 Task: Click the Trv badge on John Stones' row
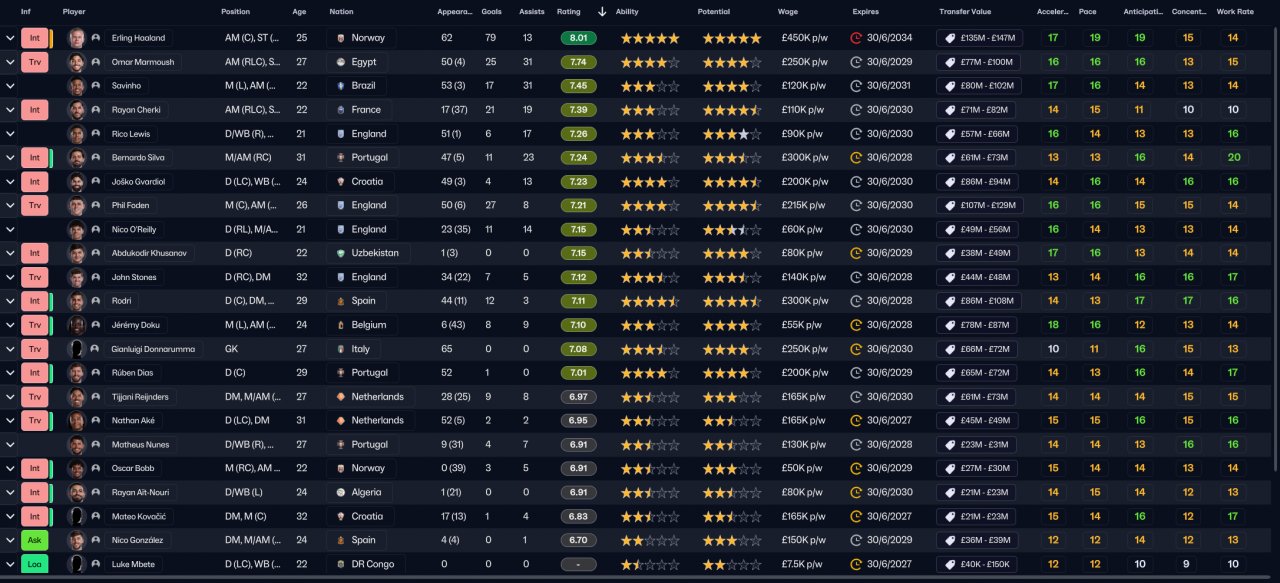pos(34,277)
